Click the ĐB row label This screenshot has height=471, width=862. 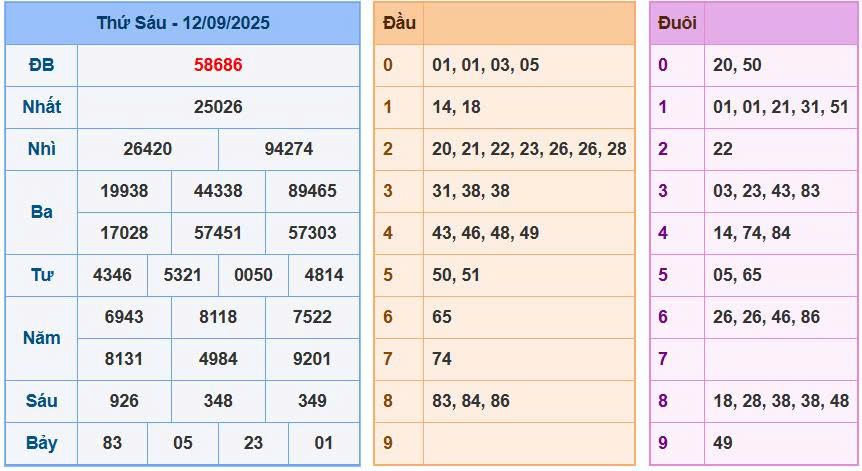point(41,65)
